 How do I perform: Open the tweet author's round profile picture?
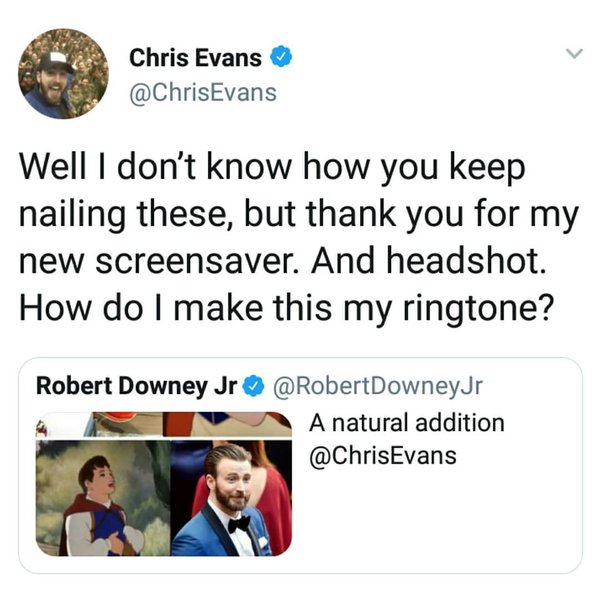[63, 73]
